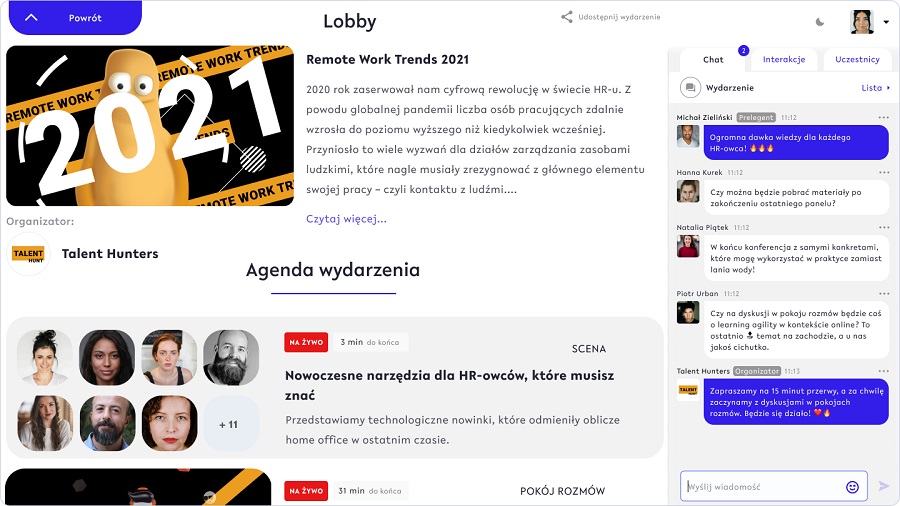
Task: Open the Czytaj więcej link
Action: click(x=346, y=219)
